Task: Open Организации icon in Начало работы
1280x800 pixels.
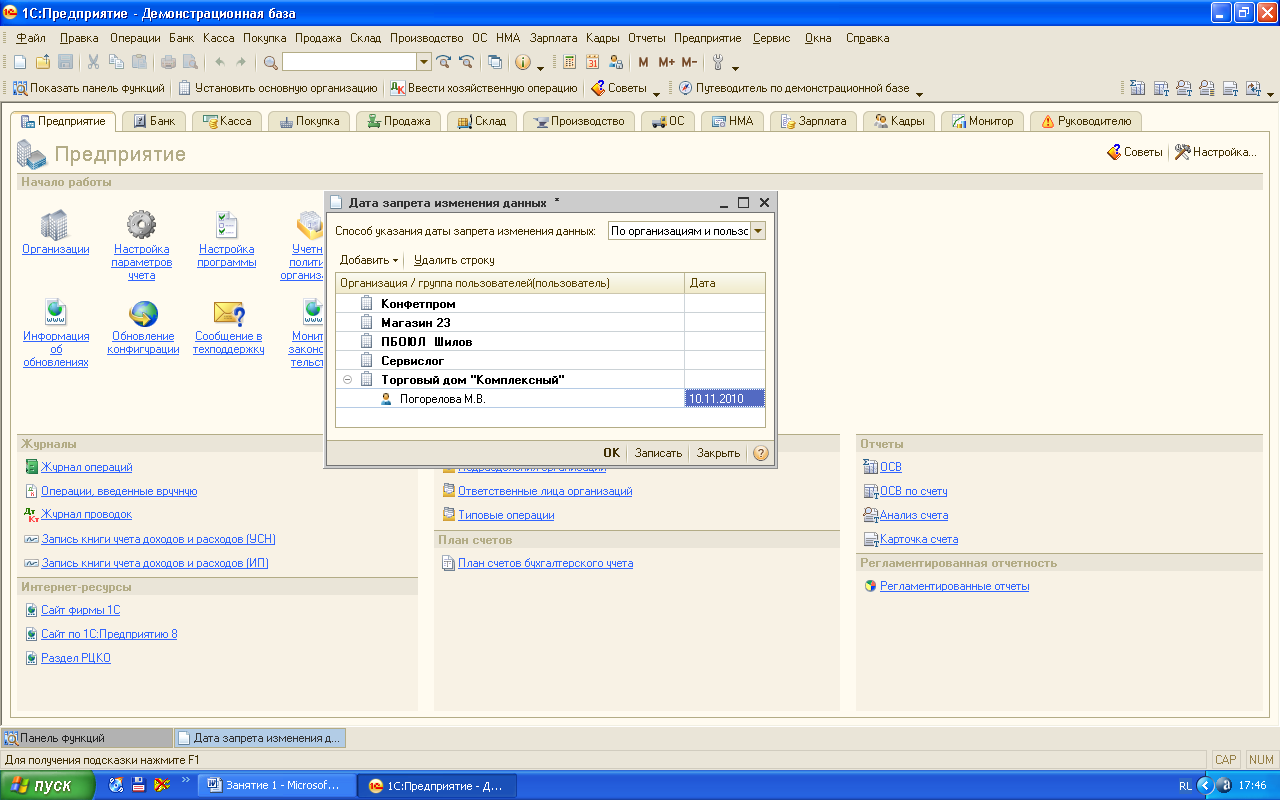Action: [x=55, y=225]
